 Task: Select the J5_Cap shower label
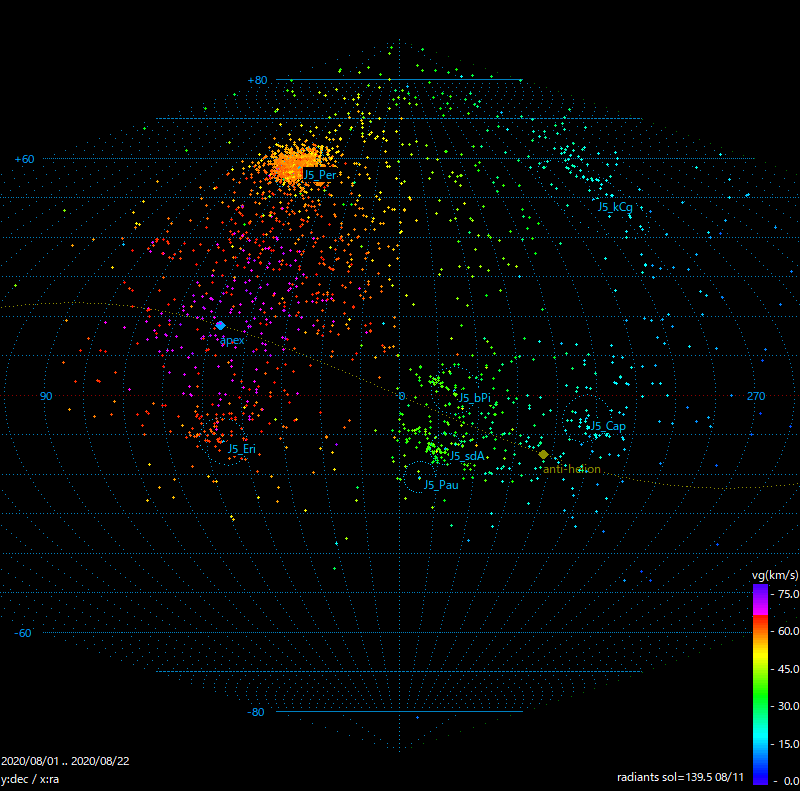[608, 426]
